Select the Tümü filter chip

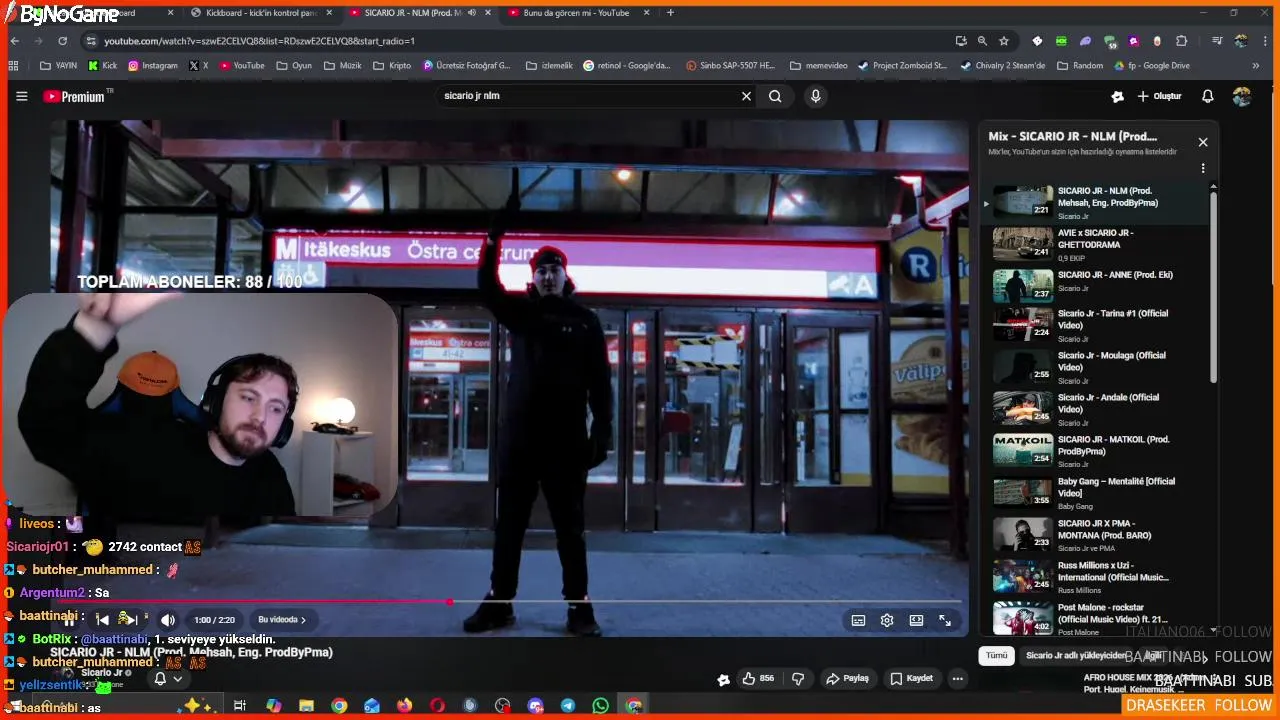pyautogui.click(x=997, y=656)
